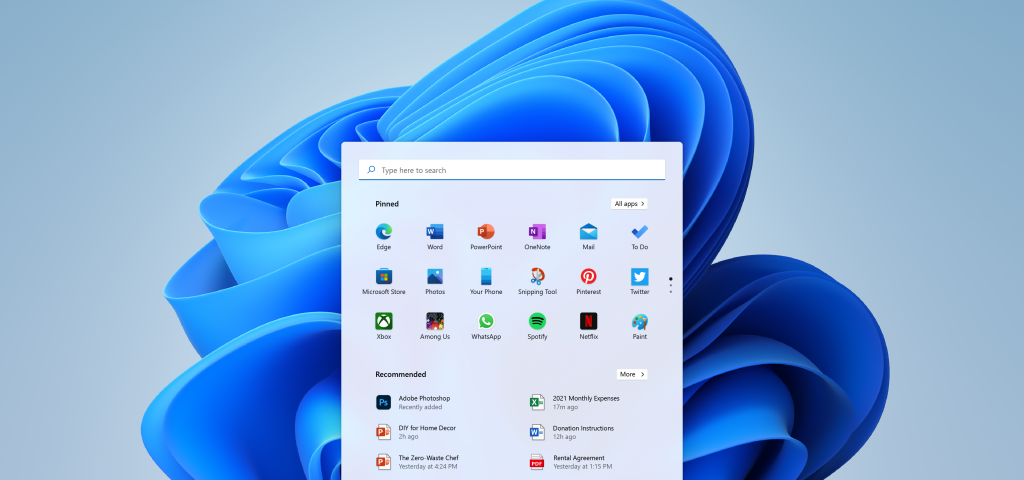Select the first pinned apps page dot
Image resolution: width=1024 pixels, height=480 pixels.
coord(671,279)
